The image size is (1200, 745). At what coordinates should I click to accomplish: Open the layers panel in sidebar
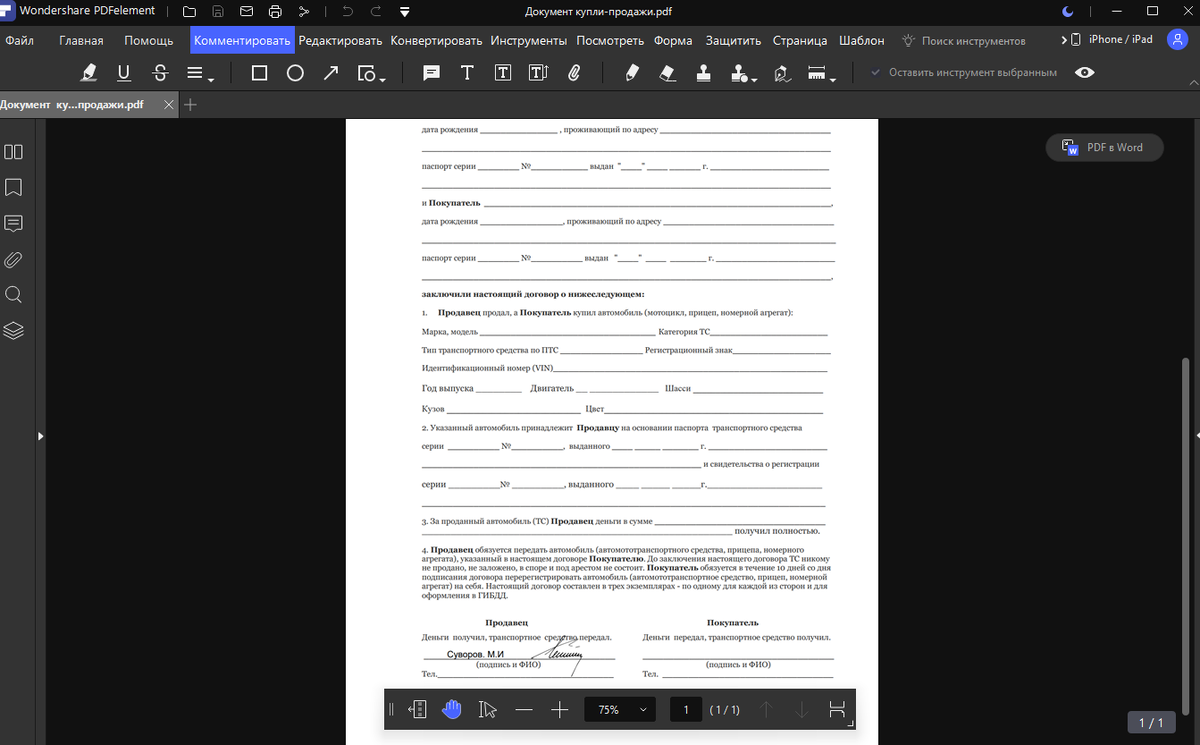[14, 331]
